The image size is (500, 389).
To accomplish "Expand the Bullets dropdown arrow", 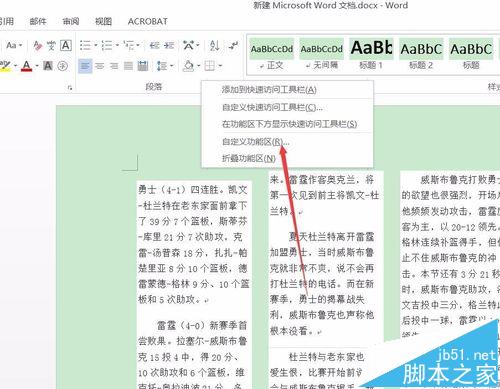I will pos(96,45).
